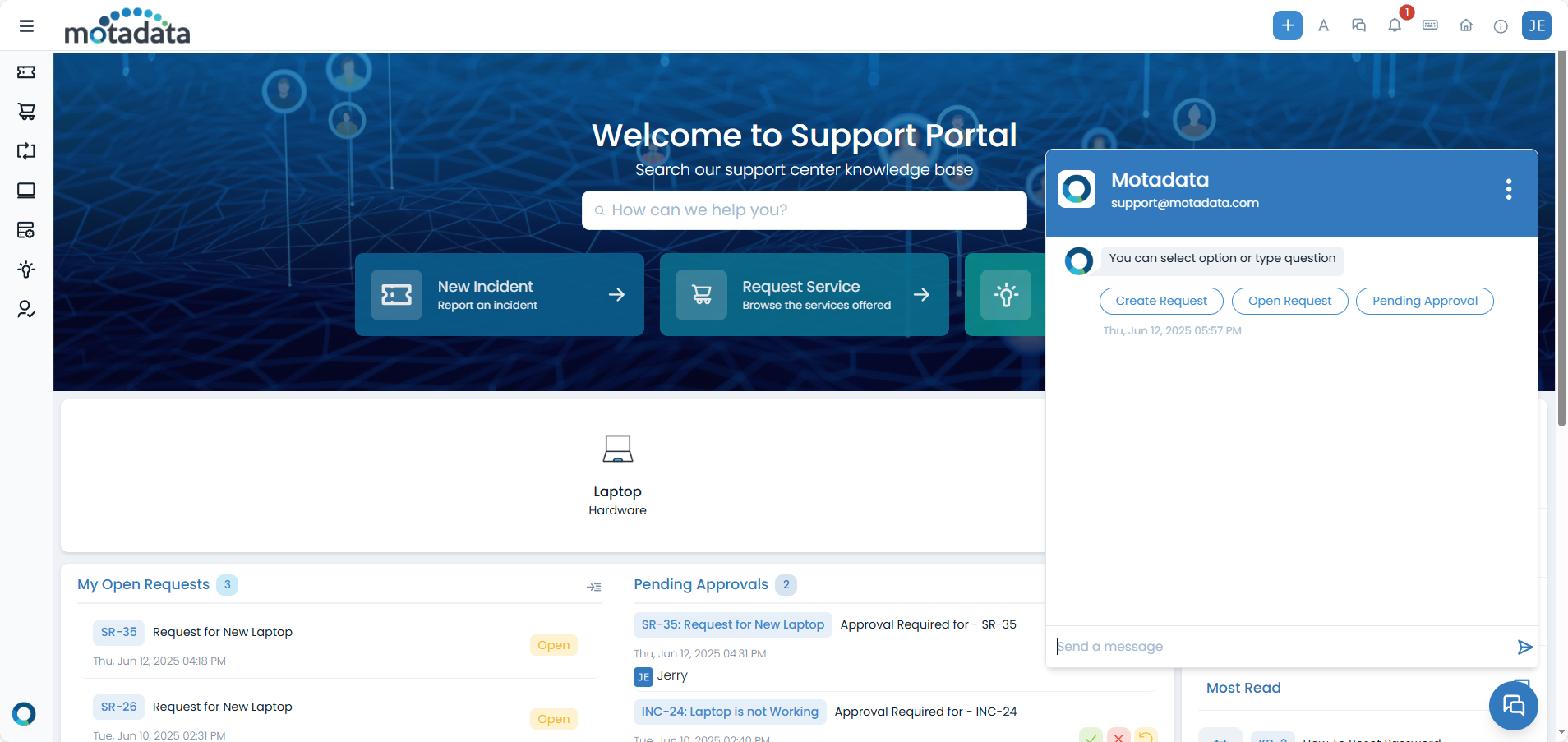Open the Request Service card
The image size is (1568, 742).
tap(804, 295)
